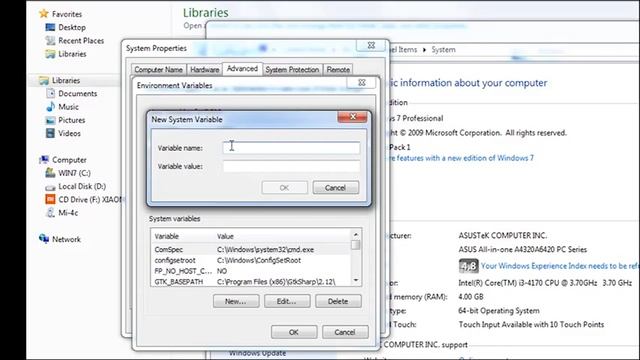
Task: Close the System Properties window
Action: coord(371,45)
